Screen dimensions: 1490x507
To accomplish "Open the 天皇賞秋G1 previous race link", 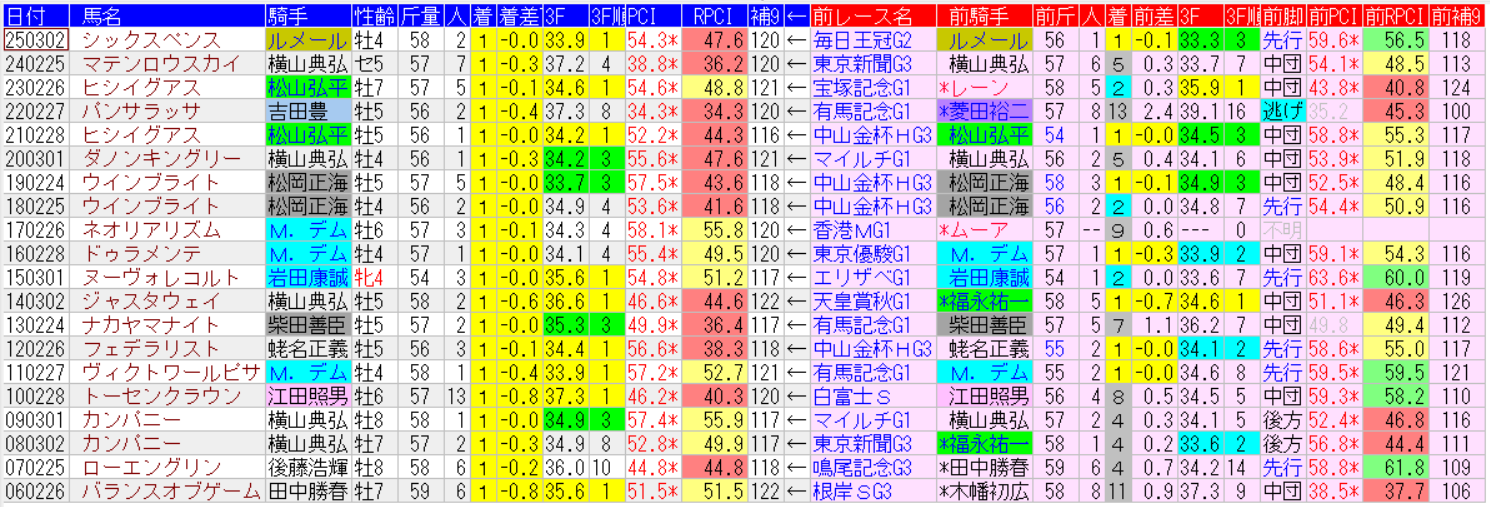I will coord(860,301).
